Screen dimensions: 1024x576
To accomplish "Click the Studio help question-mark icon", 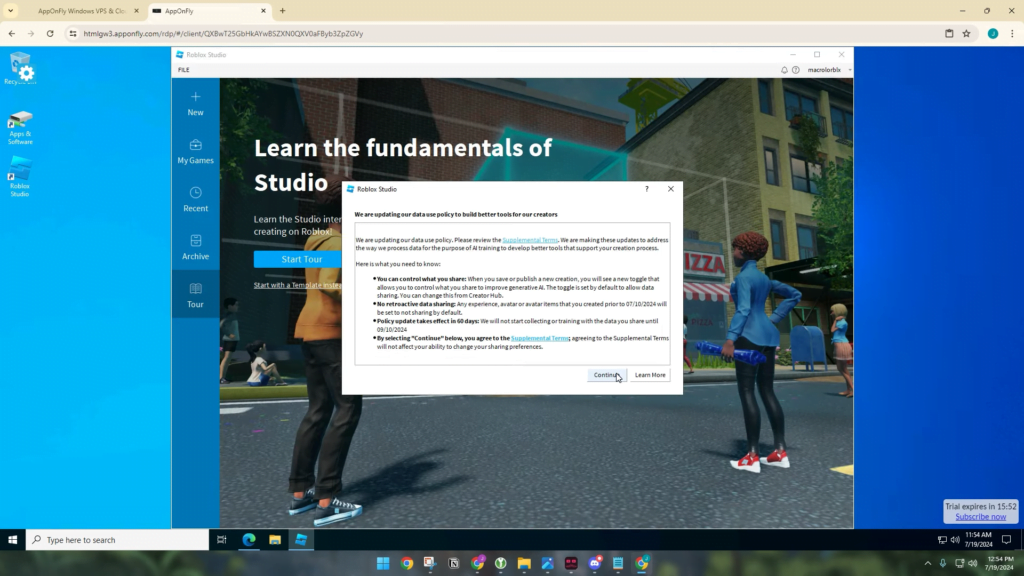I will click(795, 70).
